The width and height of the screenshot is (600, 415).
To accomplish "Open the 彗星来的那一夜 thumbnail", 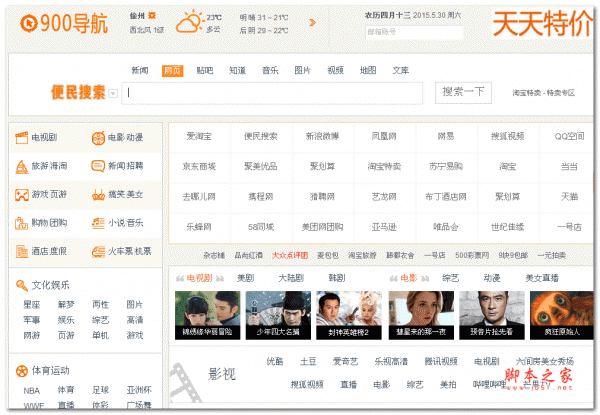I will click(421, 315).
